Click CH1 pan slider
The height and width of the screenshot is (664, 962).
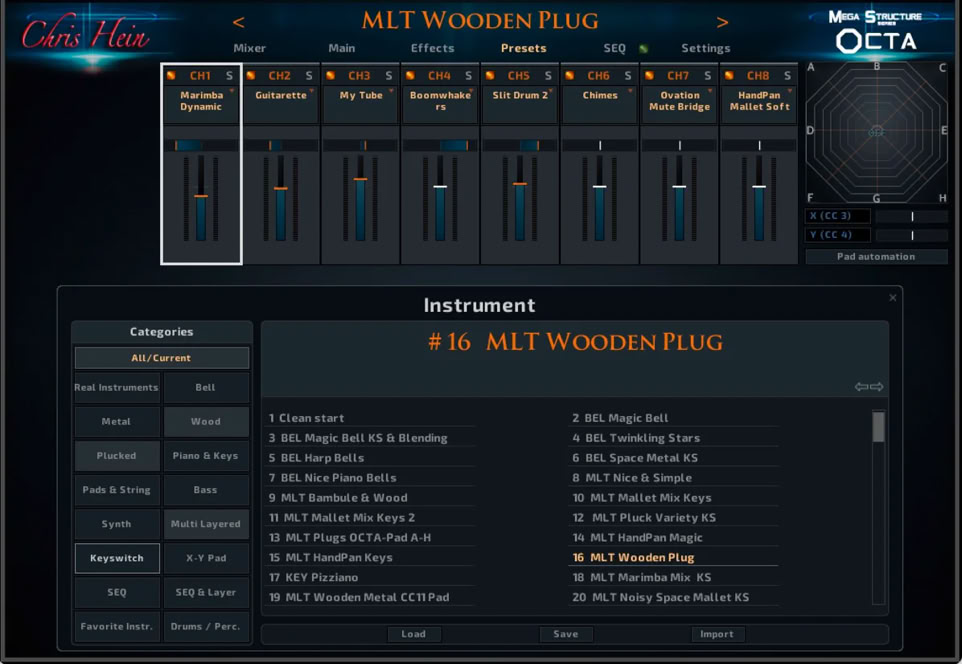point(201,145)
